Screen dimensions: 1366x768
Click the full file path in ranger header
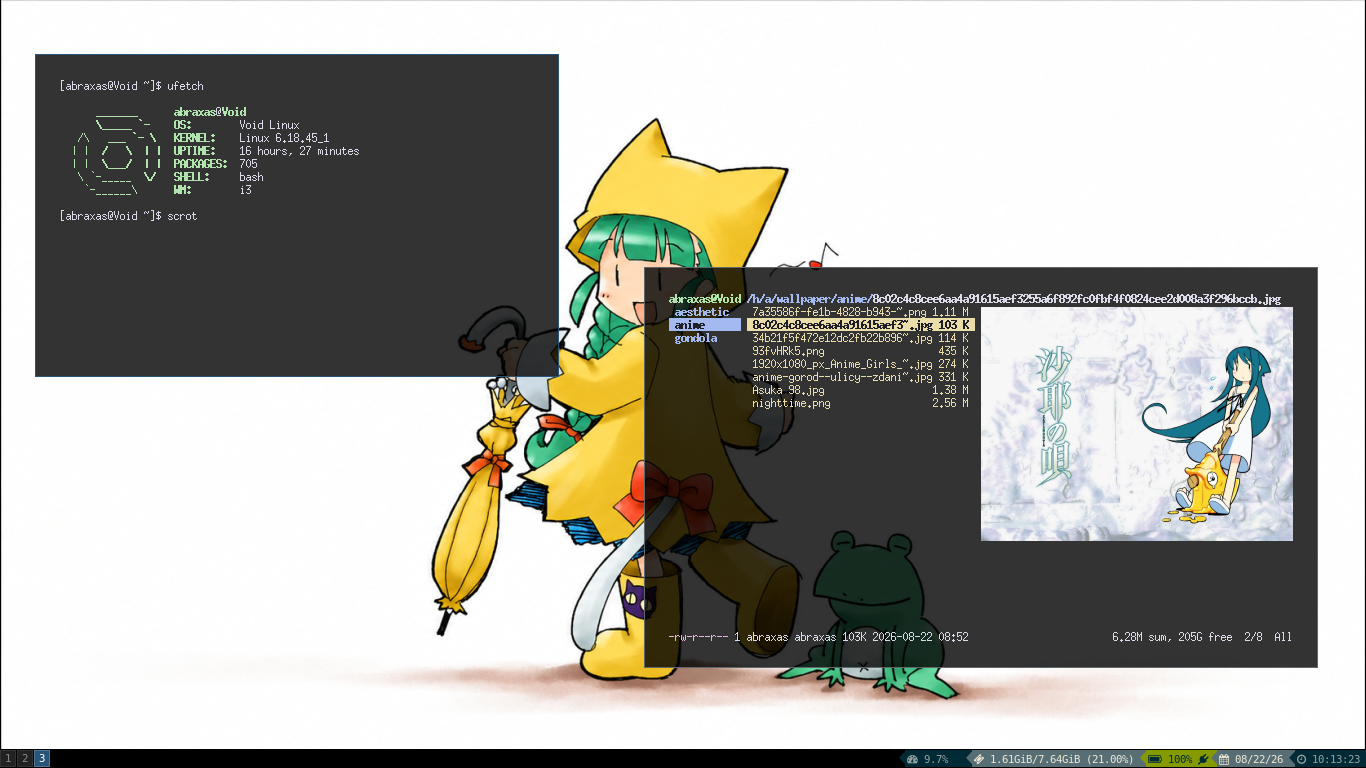1014,299
